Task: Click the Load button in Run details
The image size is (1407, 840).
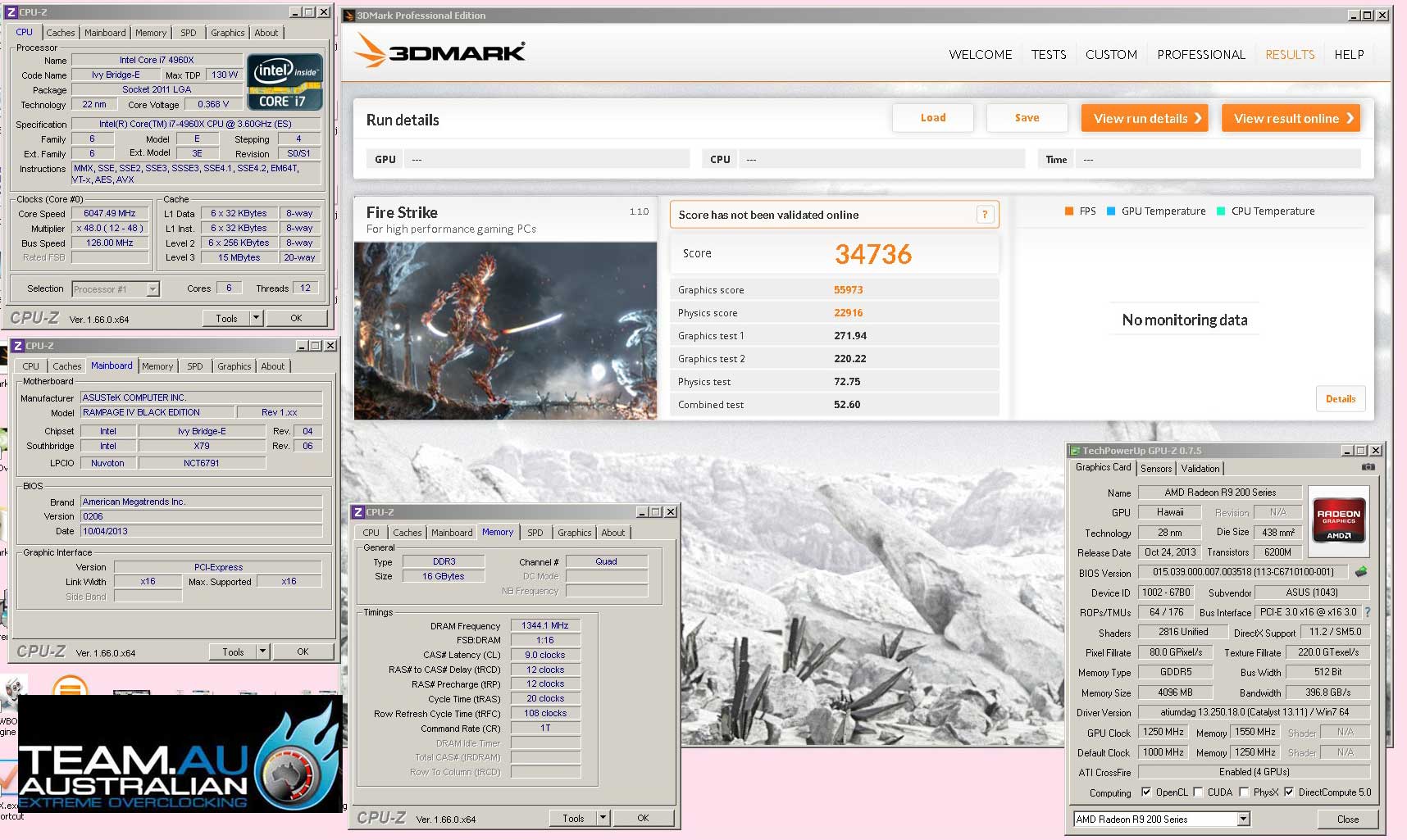Action: coord(933,118)
